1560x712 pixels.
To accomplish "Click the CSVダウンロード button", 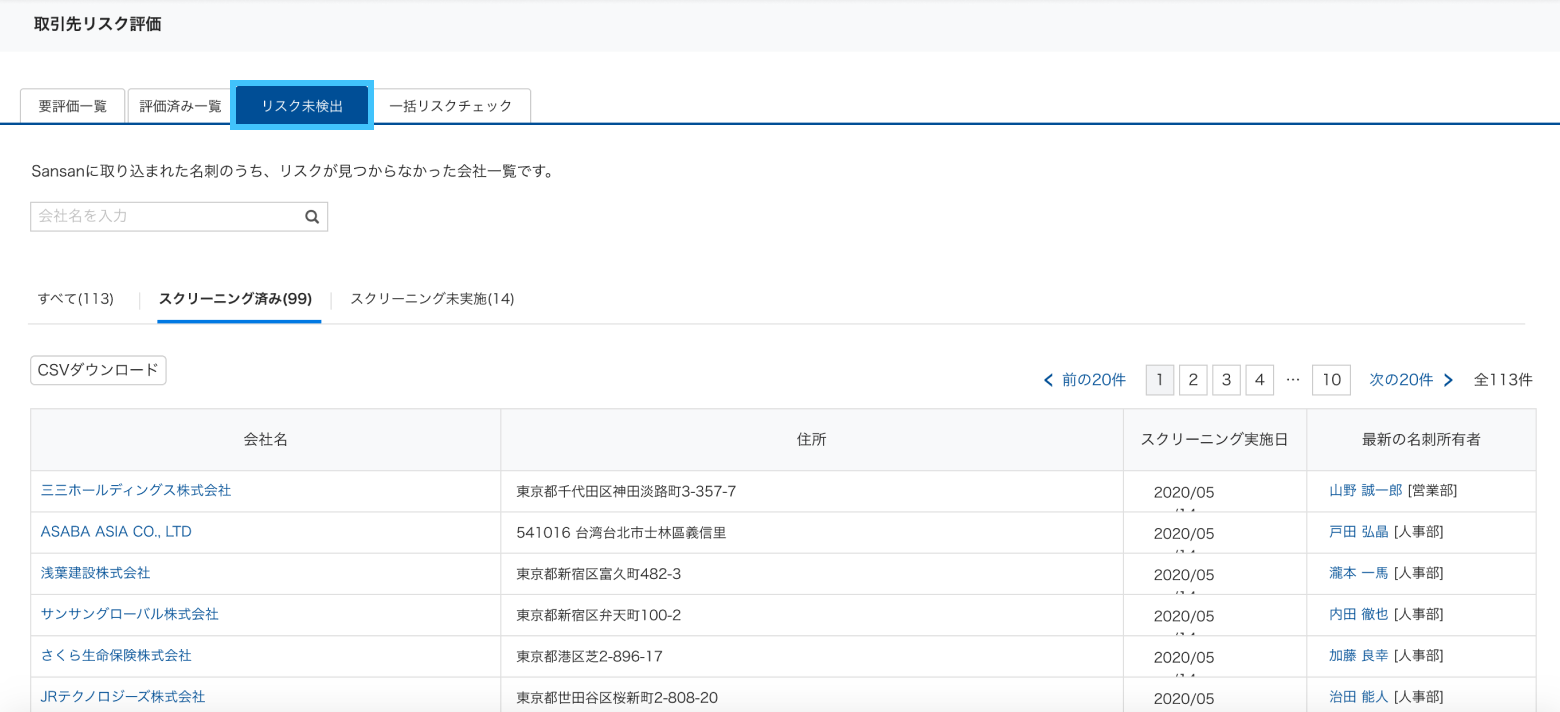I will pos(98,370).
